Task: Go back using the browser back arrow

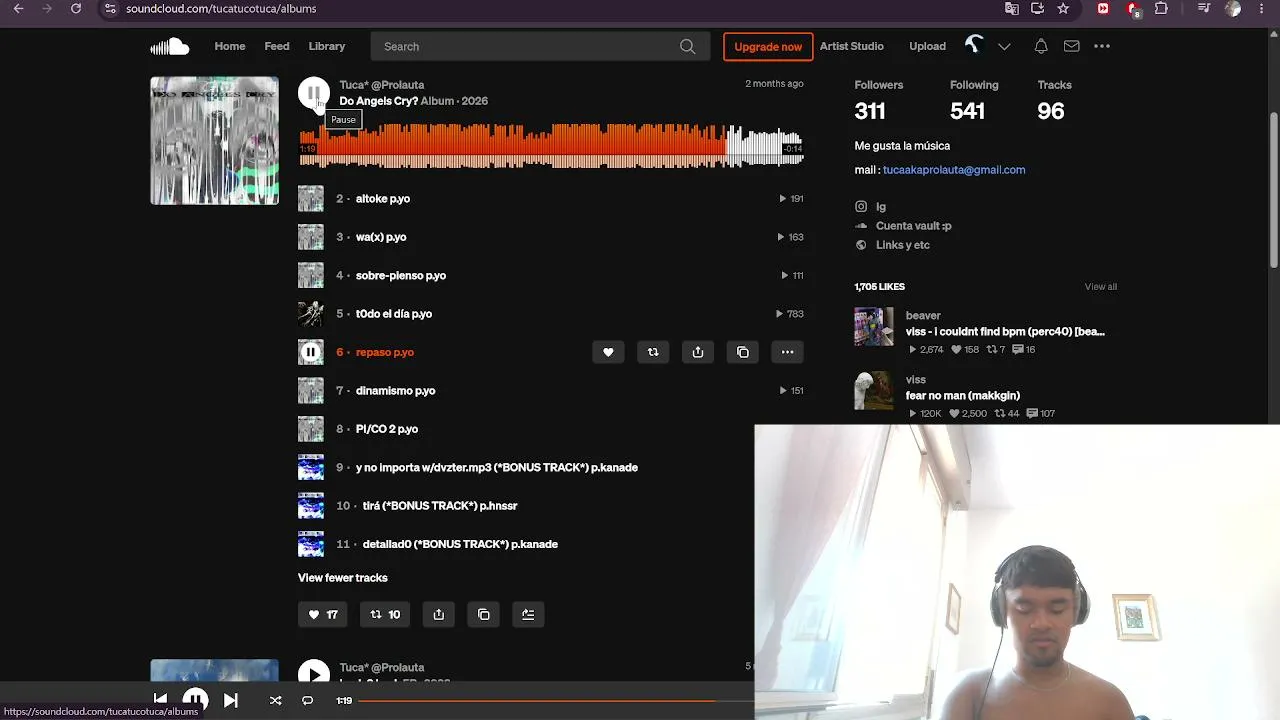Action: [18, 9]
